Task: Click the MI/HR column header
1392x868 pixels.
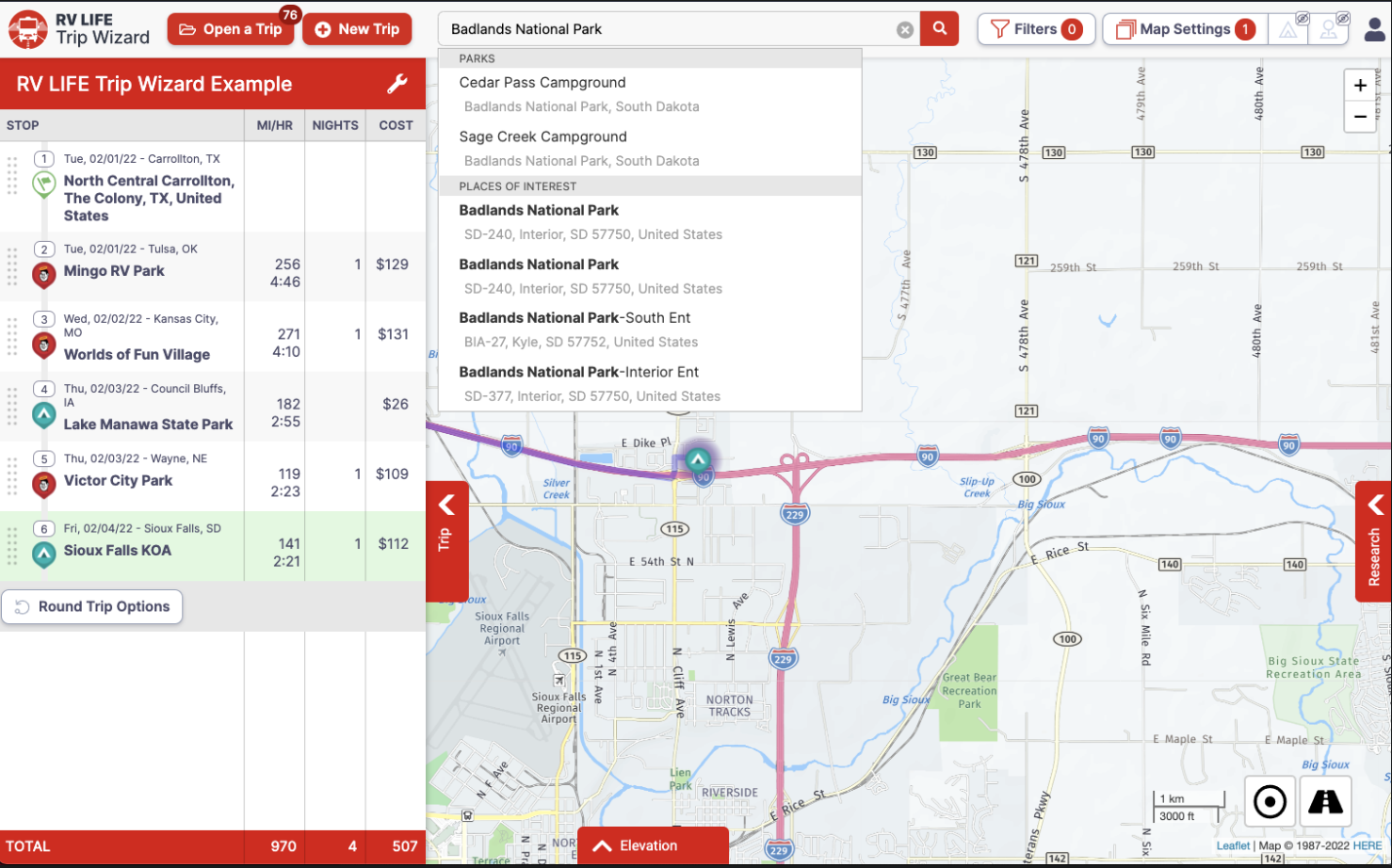Action: (x=275, y=125)
